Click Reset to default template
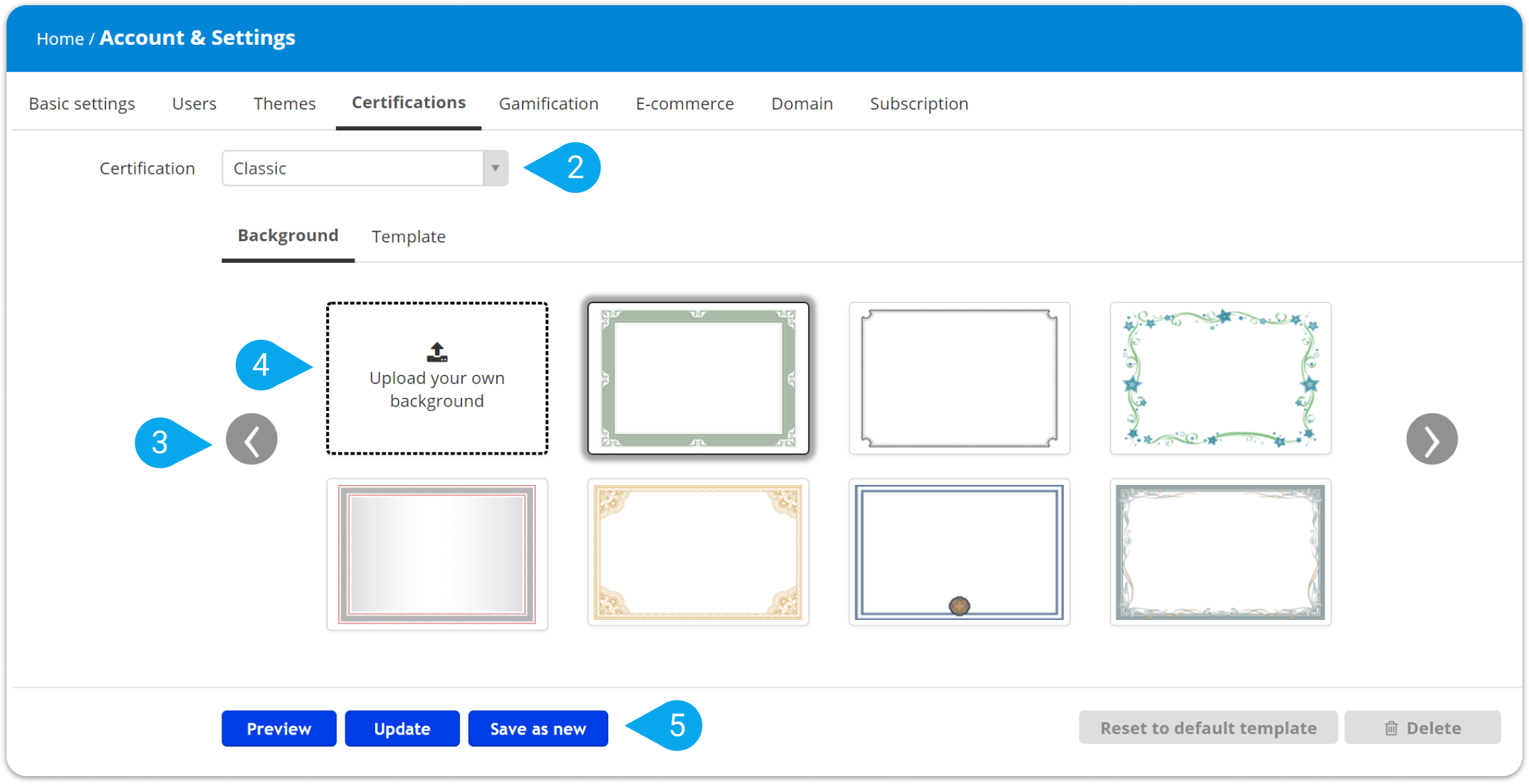1529x784 pixels. 1208,728
